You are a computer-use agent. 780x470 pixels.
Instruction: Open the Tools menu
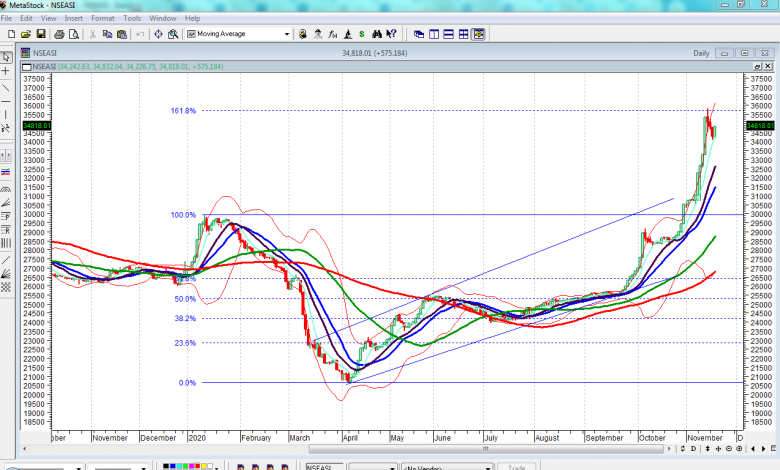pos(132,18)
